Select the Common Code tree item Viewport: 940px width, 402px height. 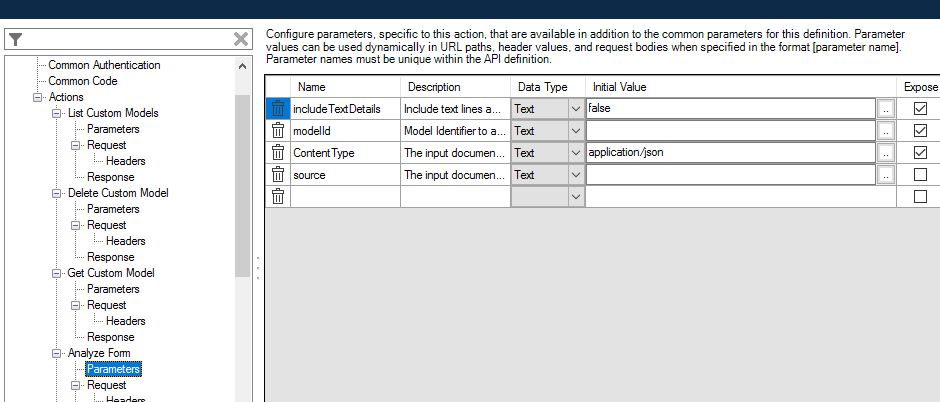pyautogui.click(x=82, y=81)
